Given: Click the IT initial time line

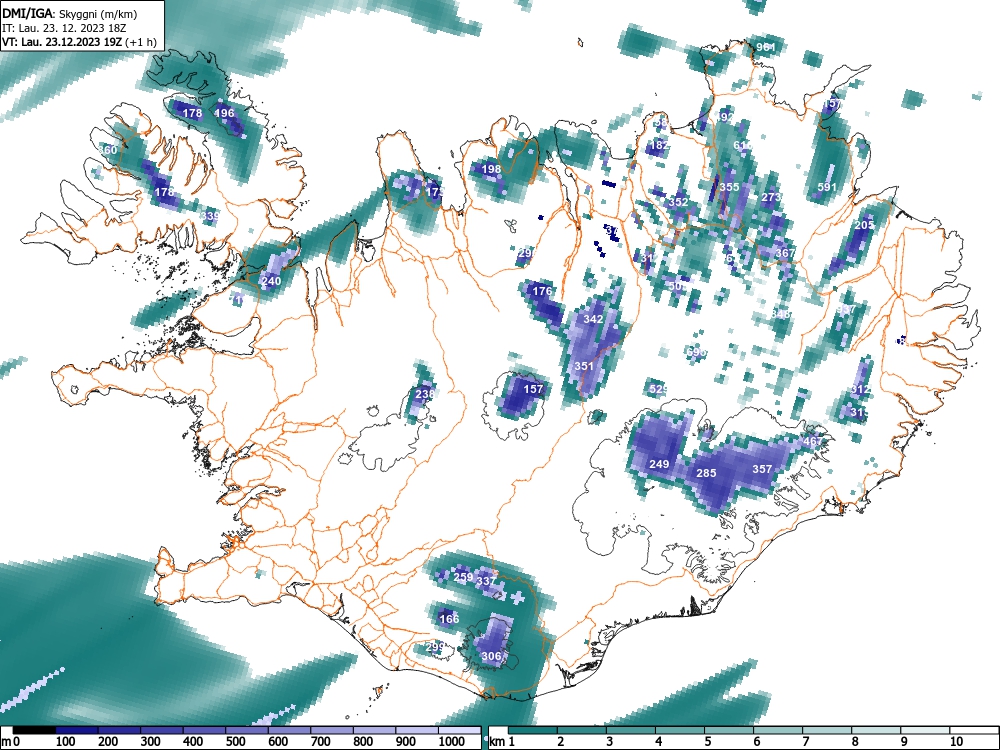Looking at the screenshot, I should [x=64, y=28].
